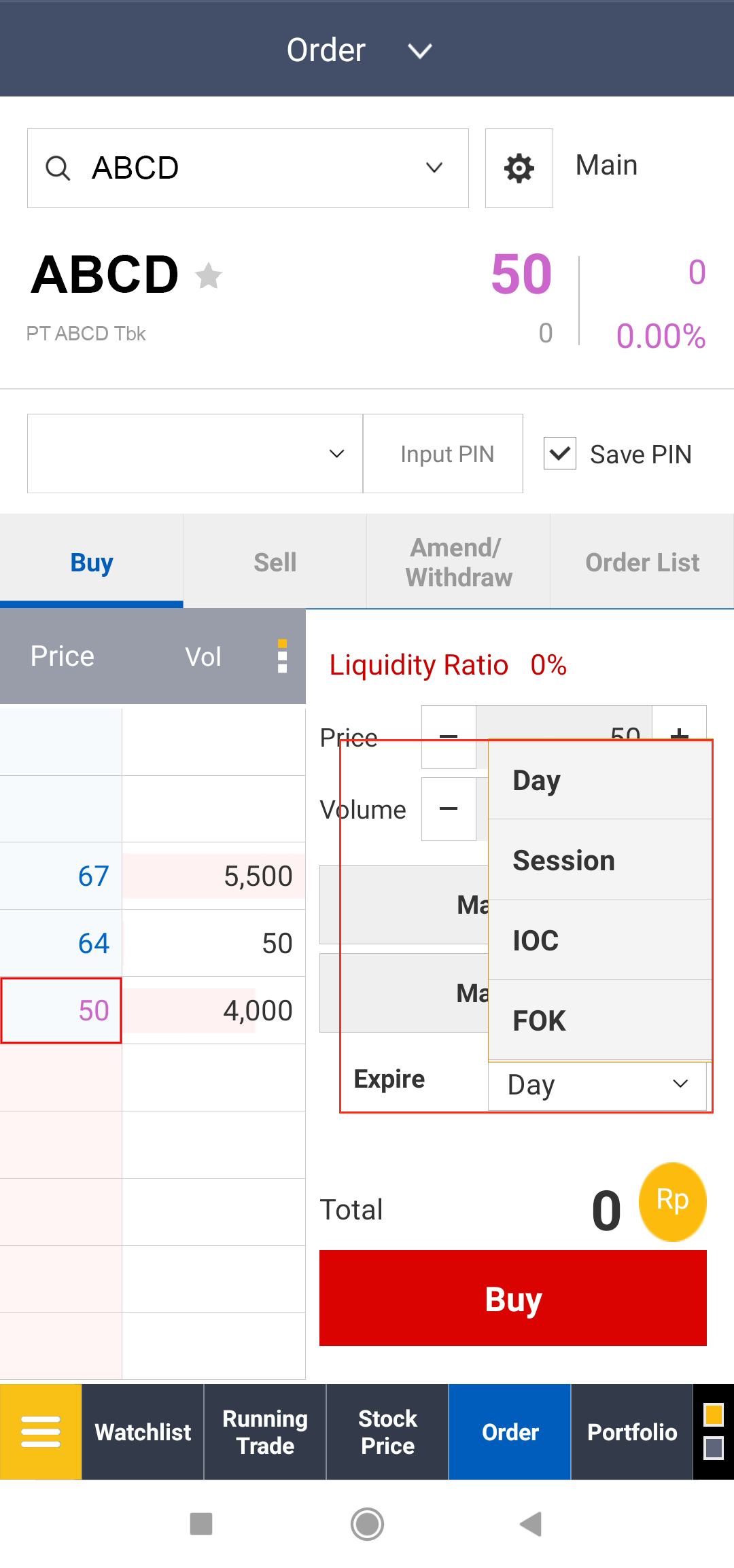Open settings with the gear icon

coord(519,168)
